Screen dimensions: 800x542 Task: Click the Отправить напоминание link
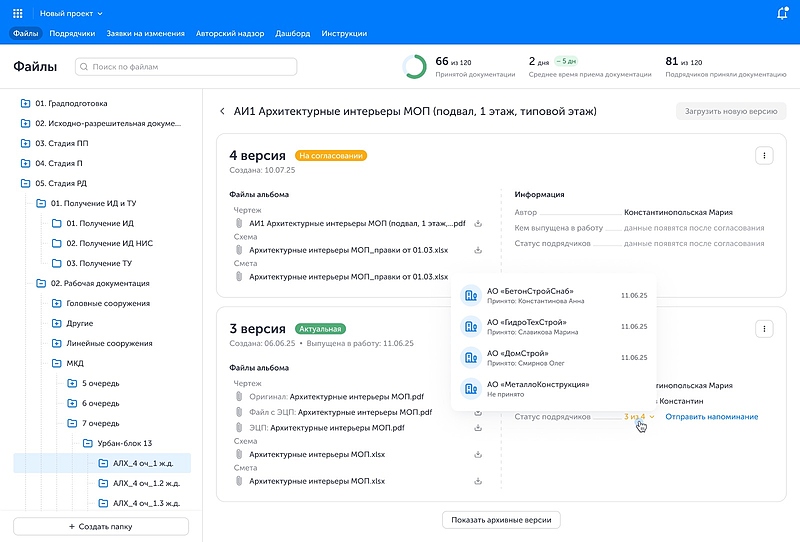pyautogui.click(x=711, y=416)
